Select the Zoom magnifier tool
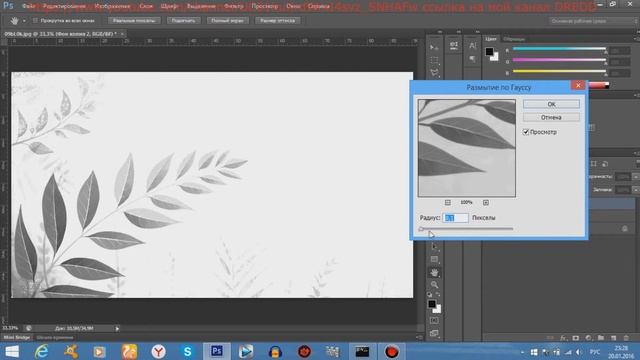 coord(434,284)
